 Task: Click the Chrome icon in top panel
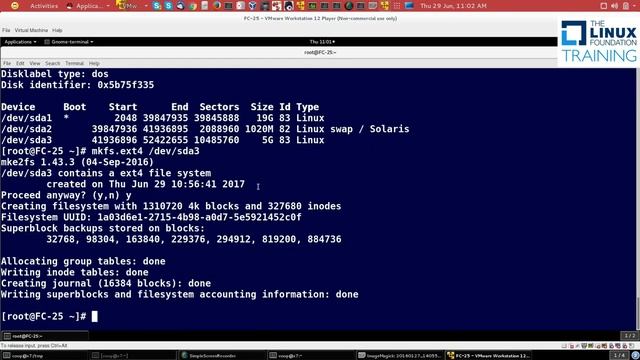[192, 6]
